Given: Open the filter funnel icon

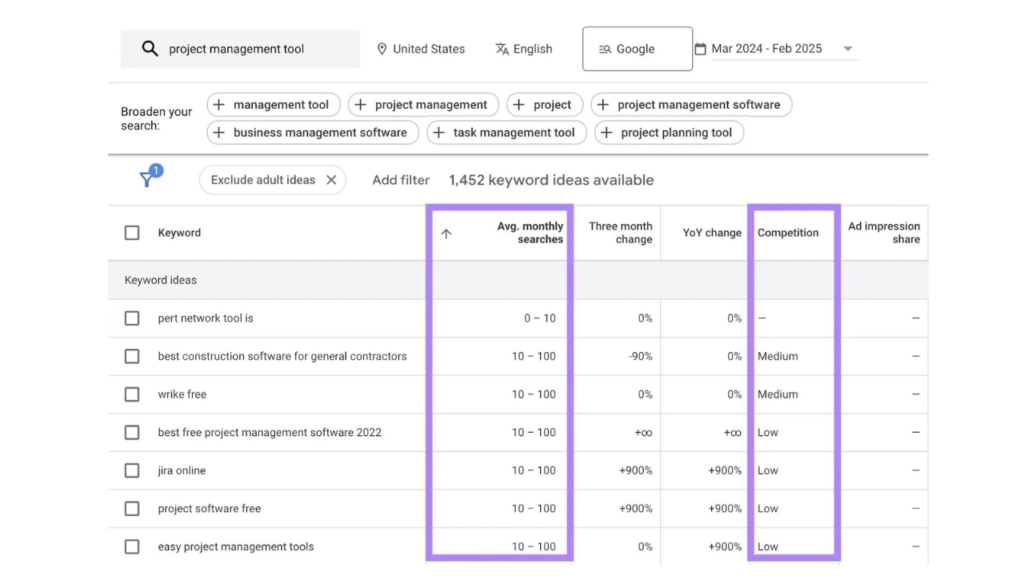Looking at the screenshot, I should pyautogui.click(x=148, y=178).
